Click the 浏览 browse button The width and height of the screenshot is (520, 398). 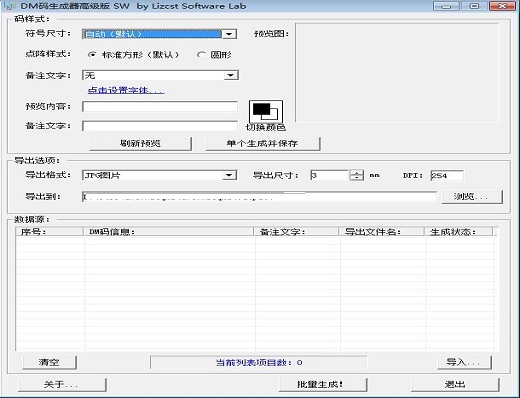pyautogui.click(x=472, y=197)
